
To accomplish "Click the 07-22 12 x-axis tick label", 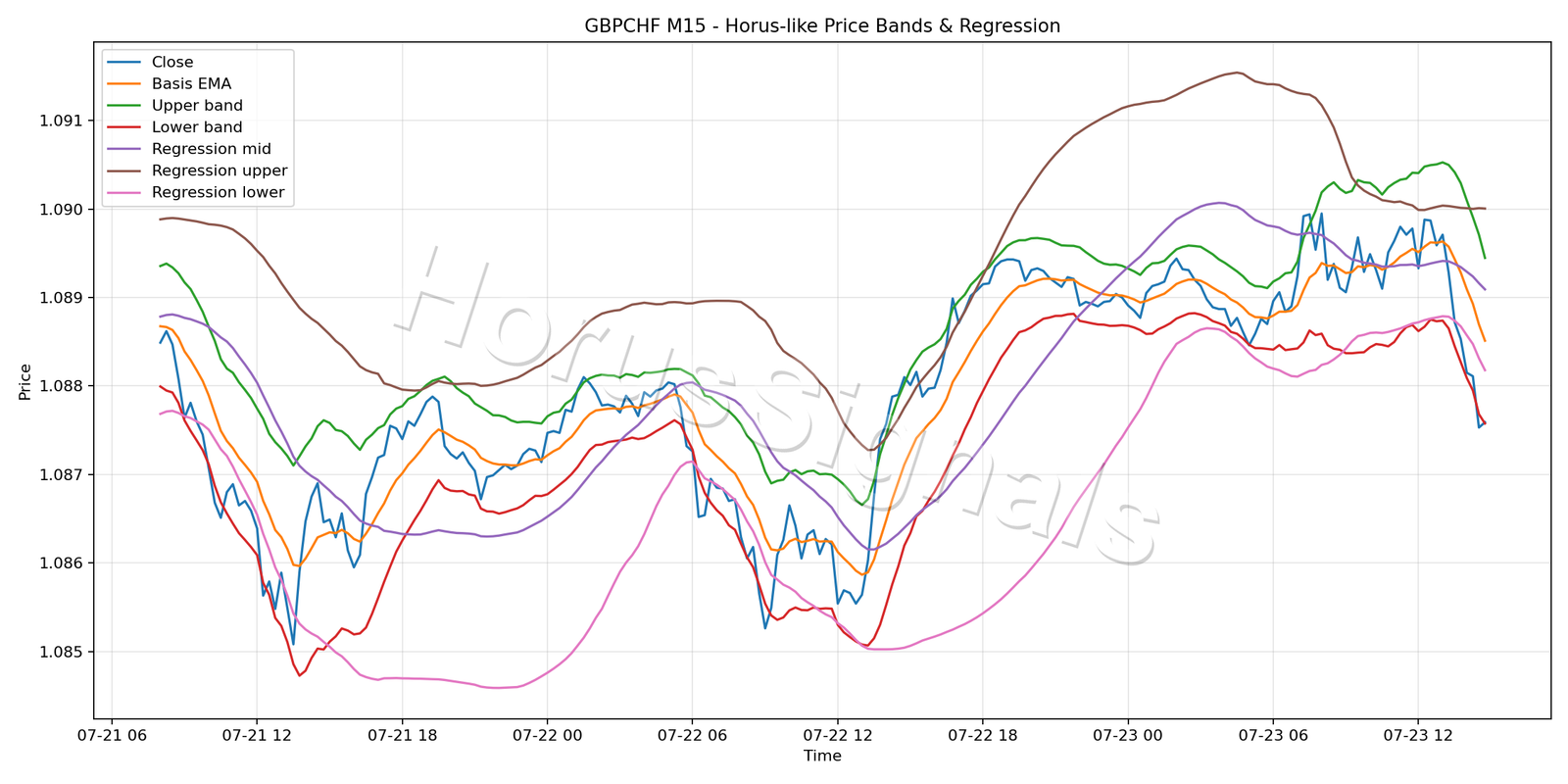I will point(837,735).
